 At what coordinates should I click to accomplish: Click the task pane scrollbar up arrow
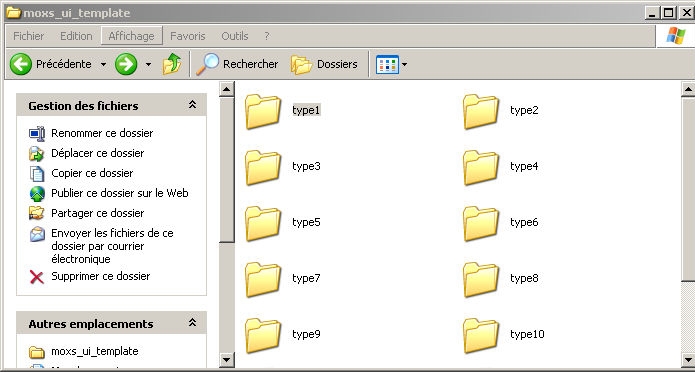227,90
